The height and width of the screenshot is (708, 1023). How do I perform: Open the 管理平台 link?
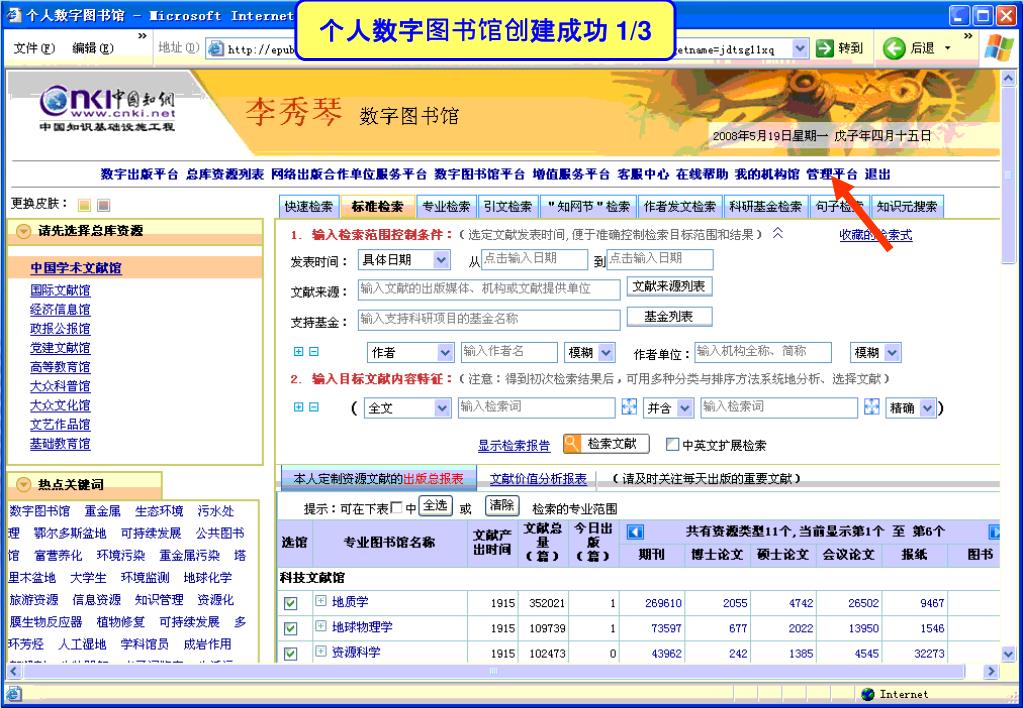pyautogui.click(x=832, y=174)
